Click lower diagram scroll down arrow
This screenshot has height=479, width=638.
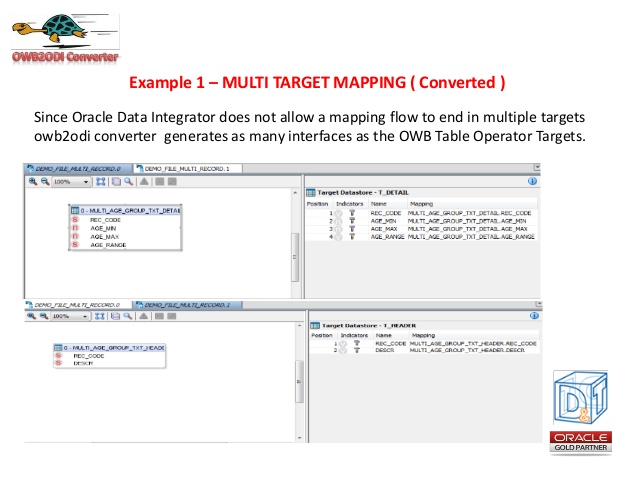[x=299, y=438]
